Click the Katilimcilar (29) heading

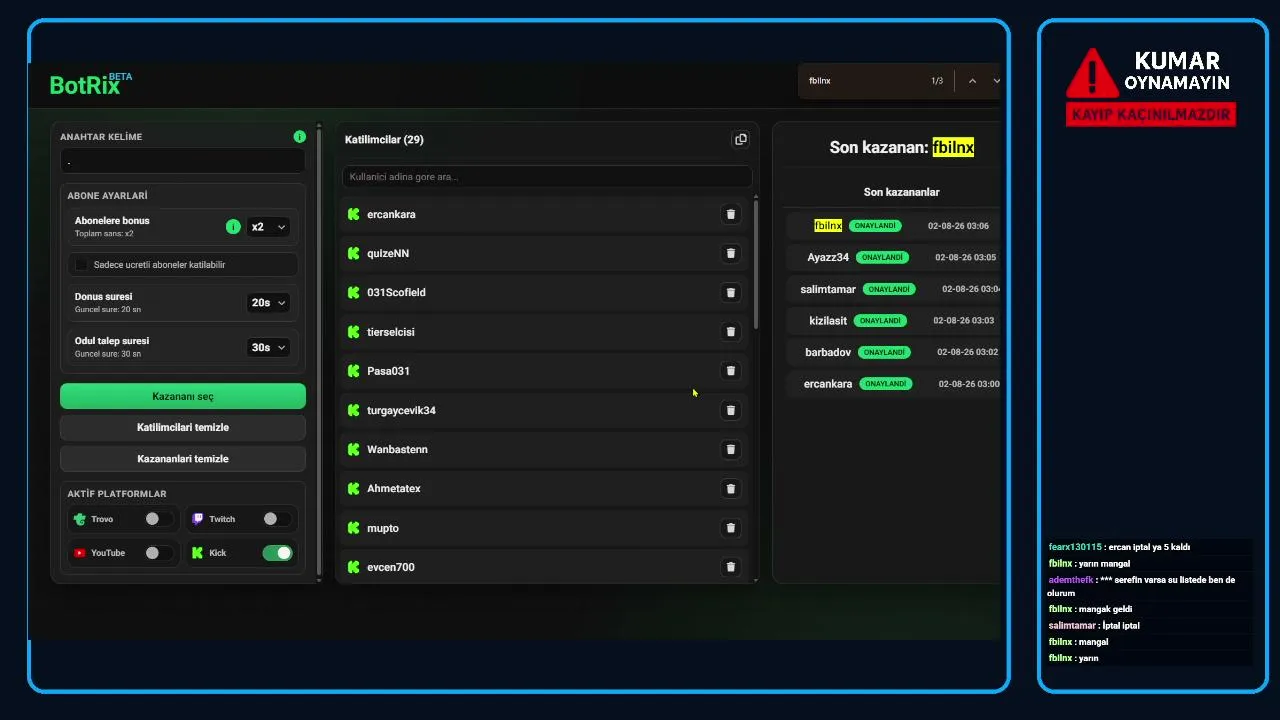tap(384, 139)
